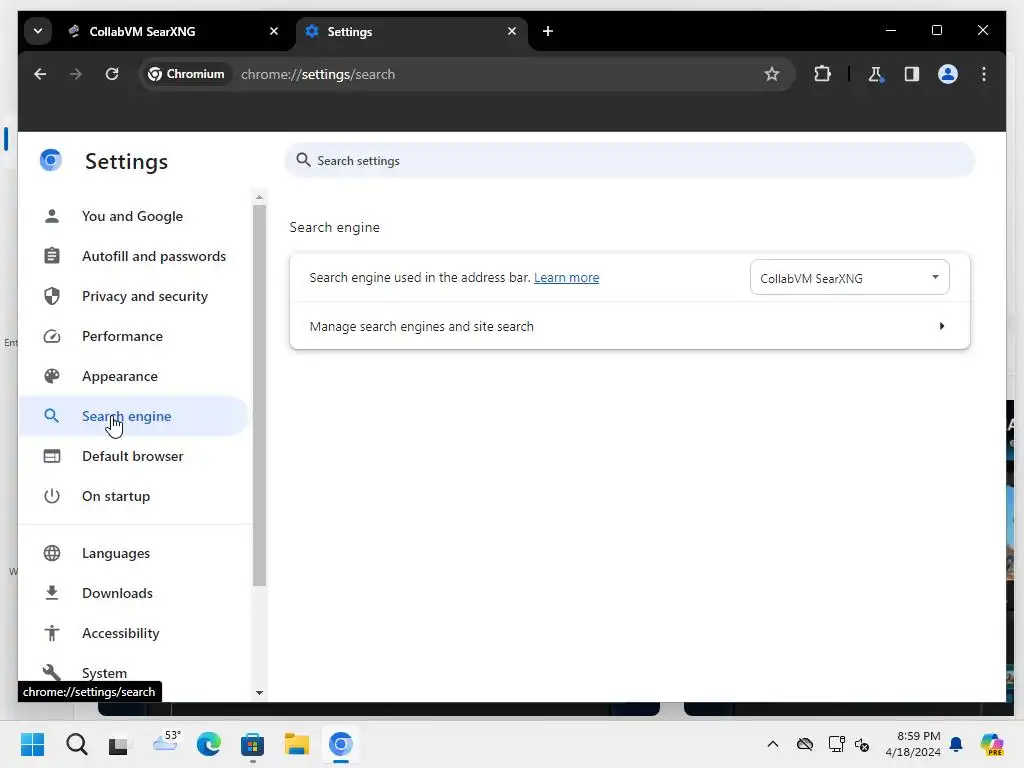Click the Chromium taskbar icon
Image resolution: width=1024 pixels, height=768 pixels.
340,744
